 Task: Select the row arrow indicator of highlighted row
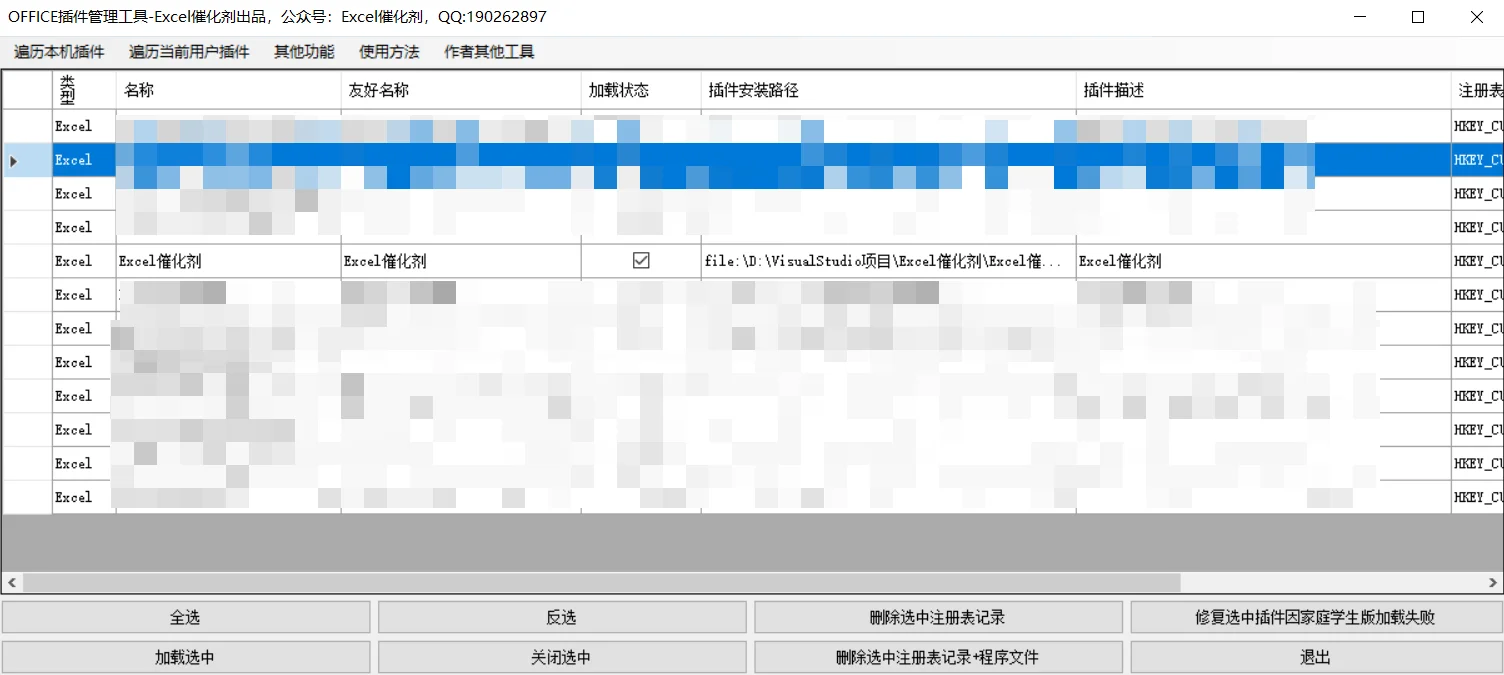[14, 160]
